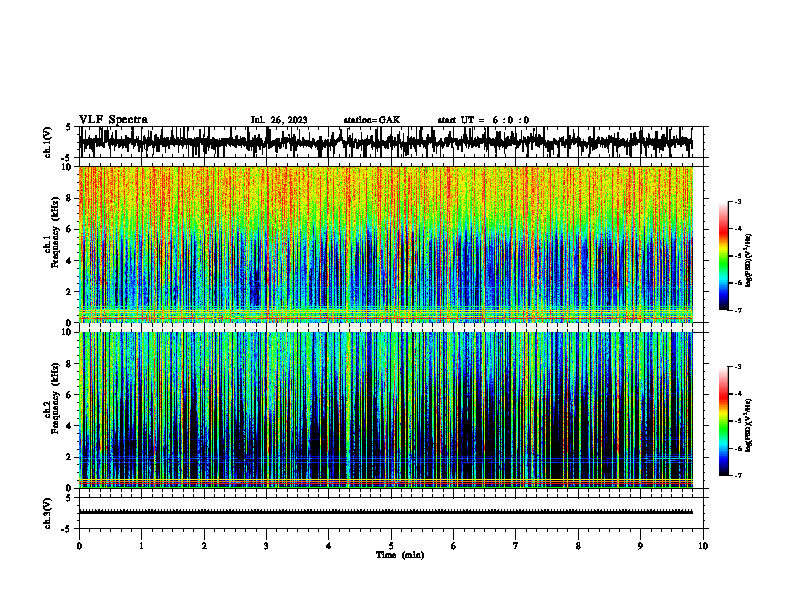
Task: Click the ch.1(V) axis "5" tick label
Action: pyautogui.click(x=69, y=128)
